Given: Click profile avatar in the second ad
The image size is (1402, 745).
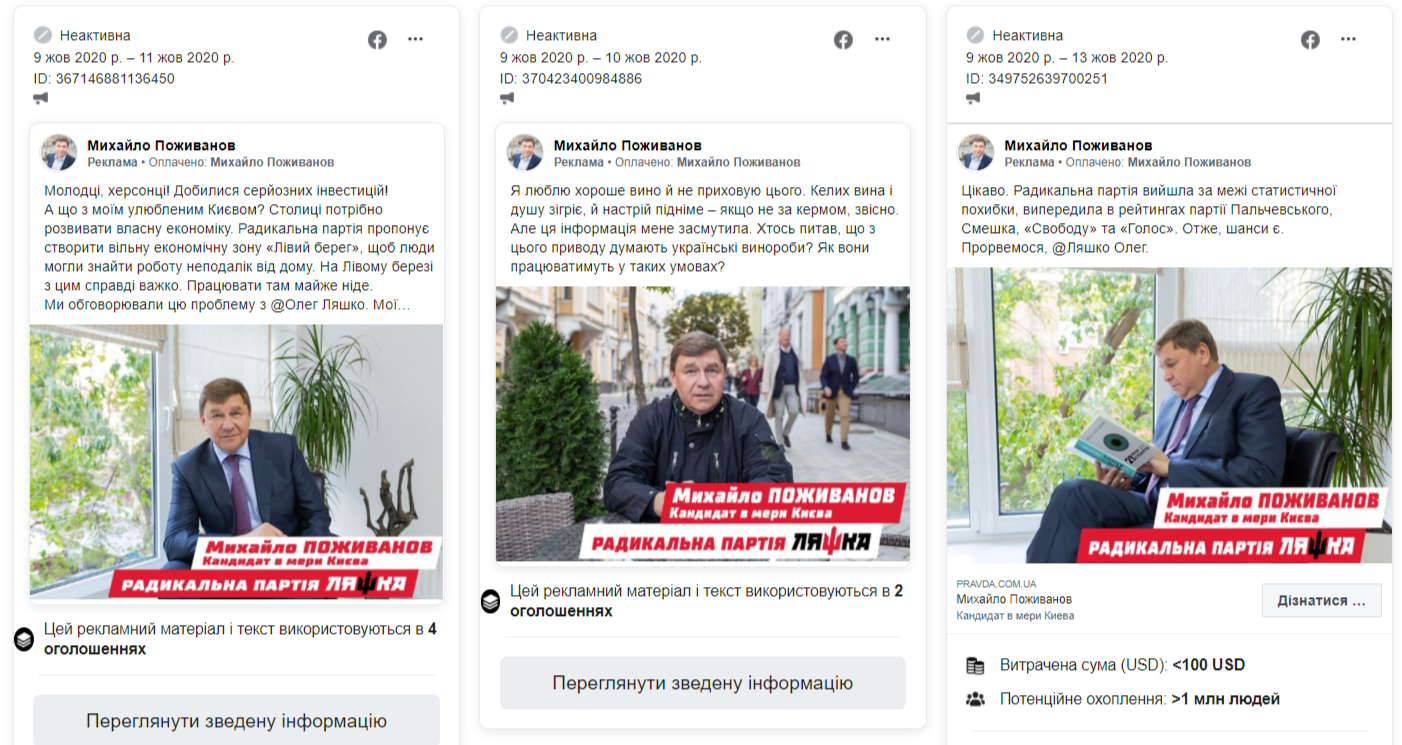Looking at the screenshot, I should (x=525, y=152).
